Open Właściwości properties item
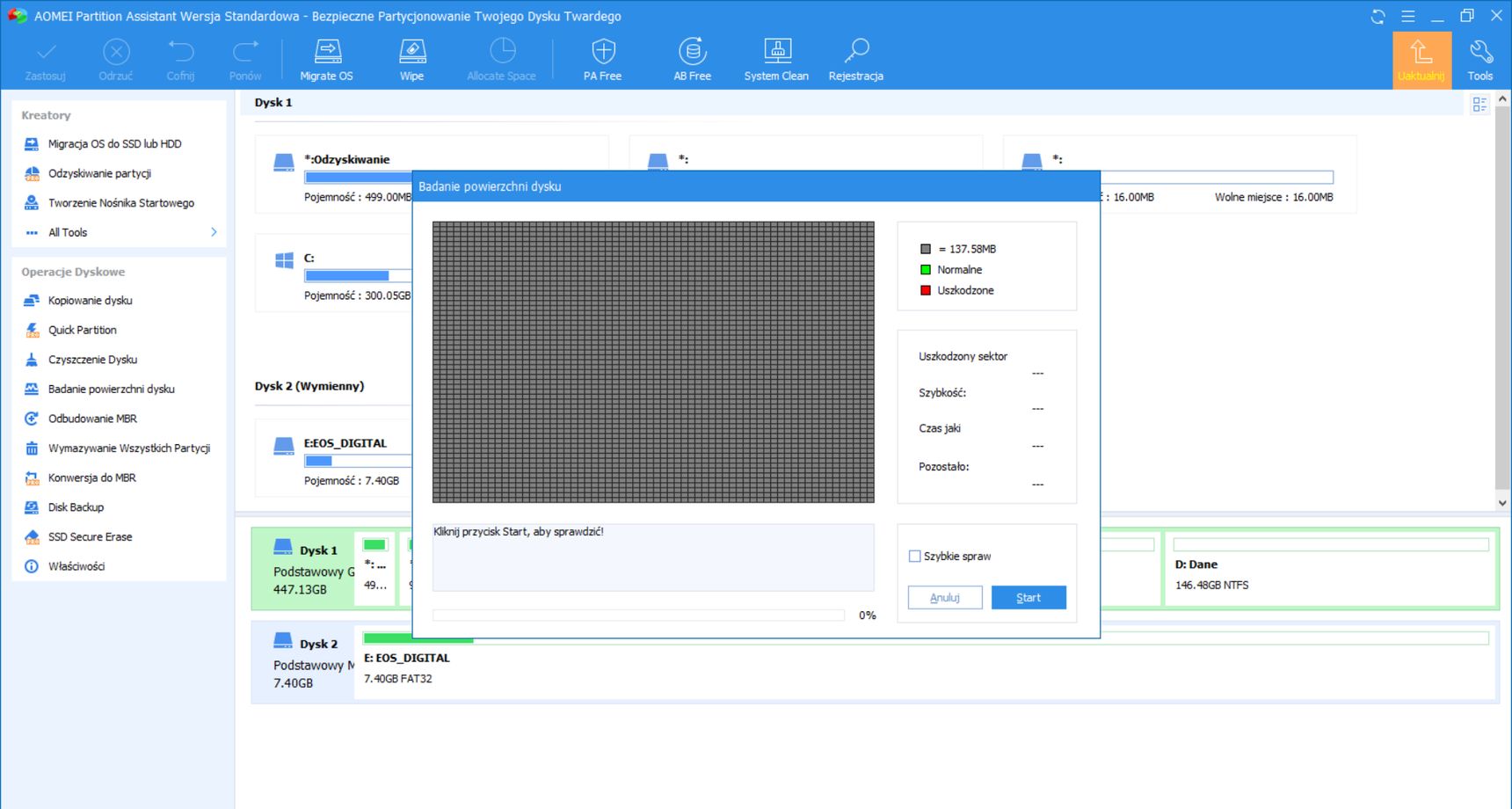Viewport: 1512px width, 809px height. [76, 566]
